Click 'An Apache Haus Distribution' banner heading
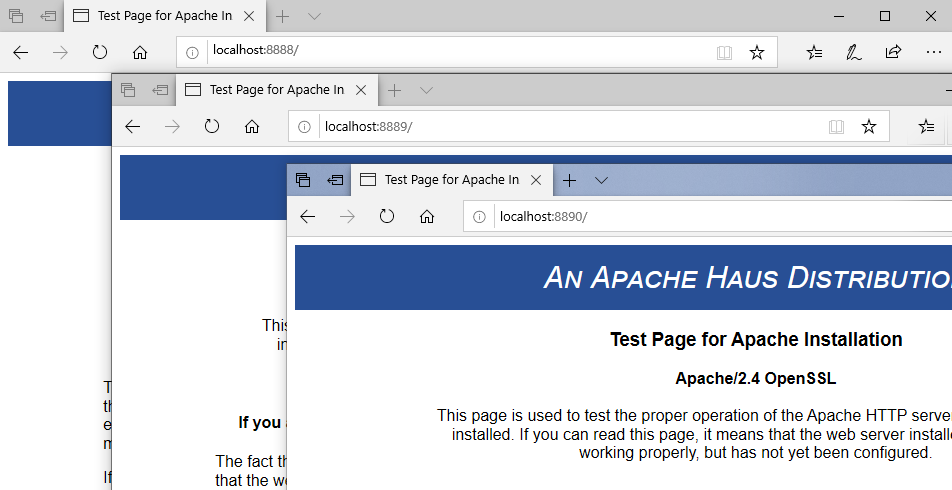 point(747,277)
